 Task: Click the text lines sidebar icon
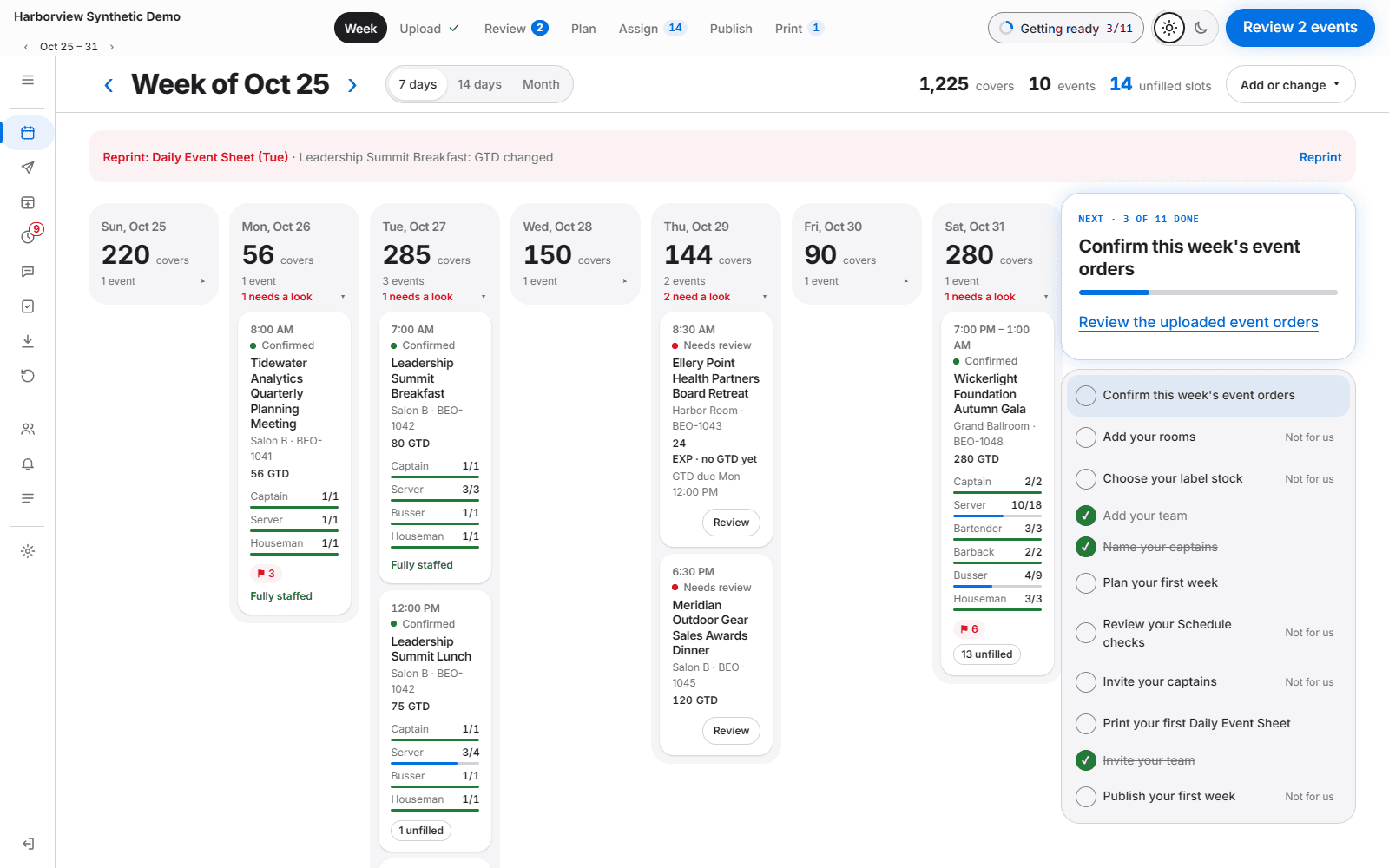(x=28, y=498)
